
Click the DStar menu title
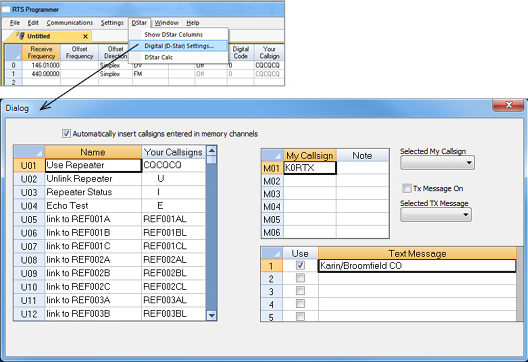pyautogui.click(x=139, y=23)
